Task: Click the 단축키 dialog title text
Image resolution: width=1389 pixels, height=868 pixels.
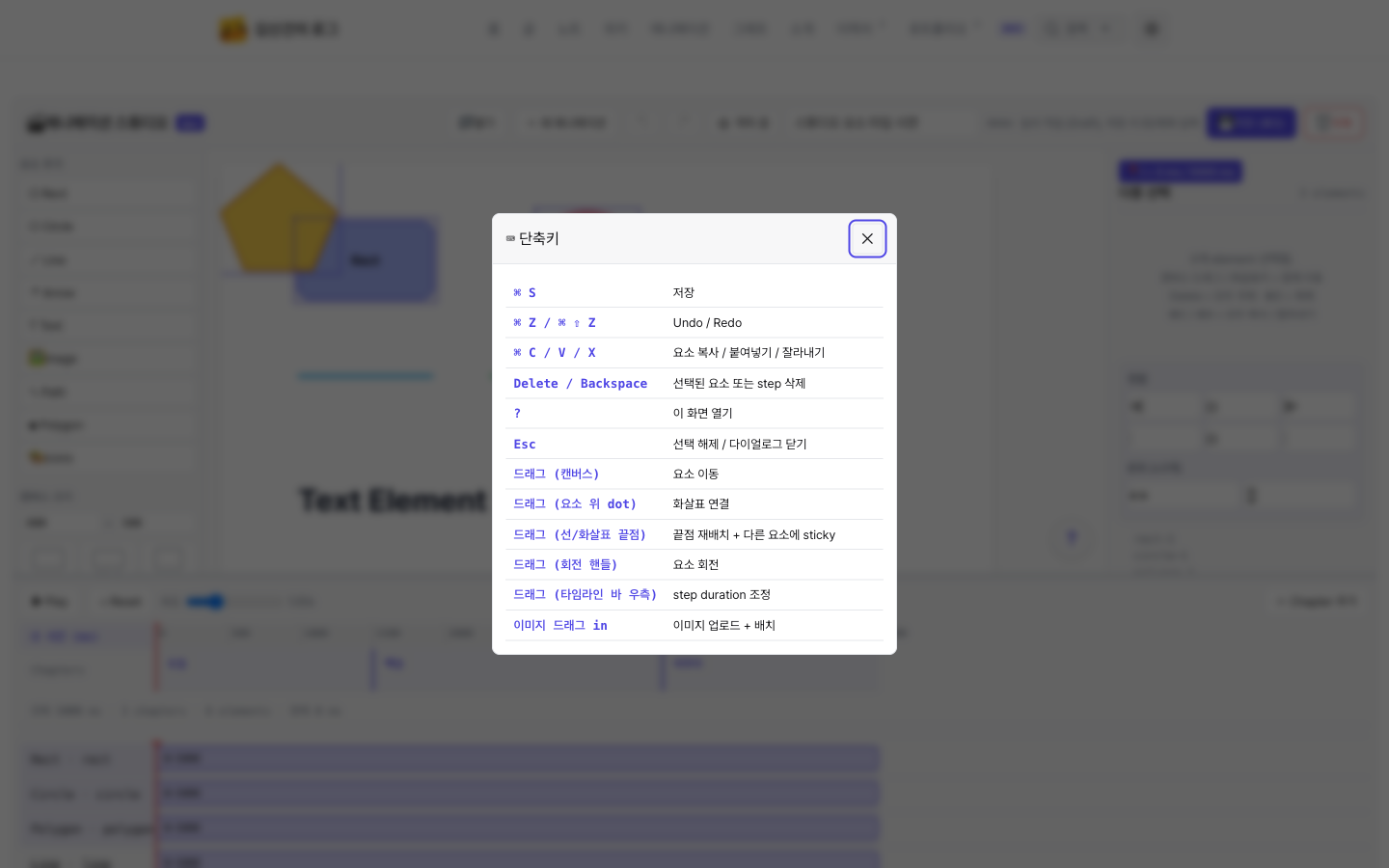Action: pos(539,238)
